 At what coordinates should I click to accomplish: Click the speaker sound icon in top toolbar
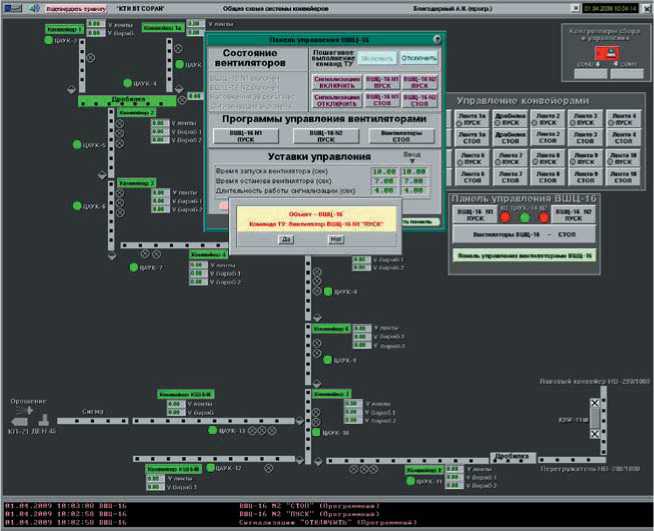35,8
